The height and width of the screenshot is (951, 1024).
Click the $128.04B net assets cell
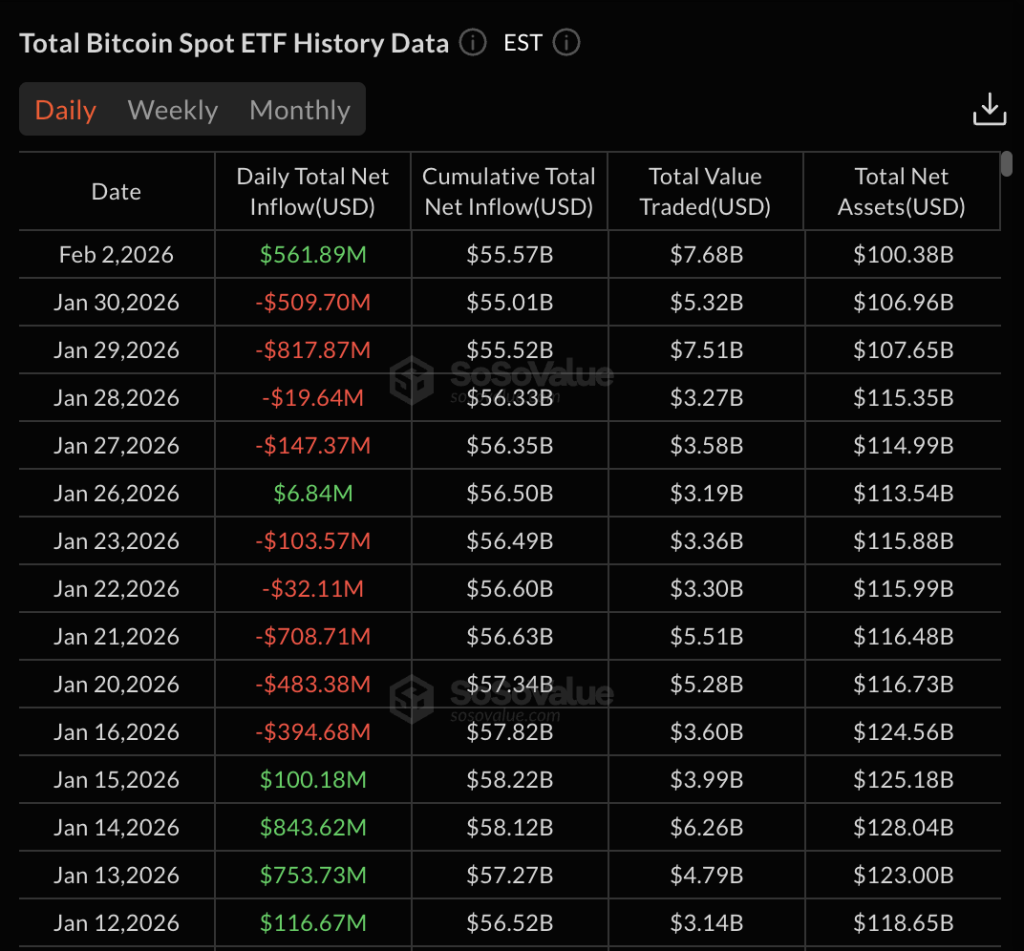pos(902,827)
